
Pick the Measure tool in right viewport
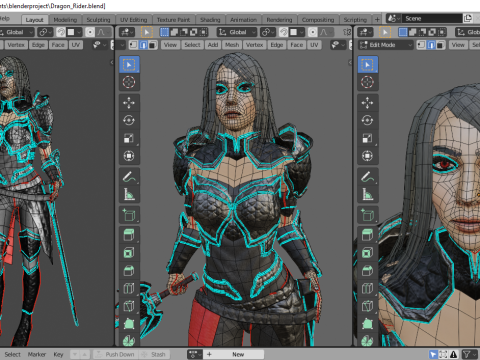click(367, 194)
